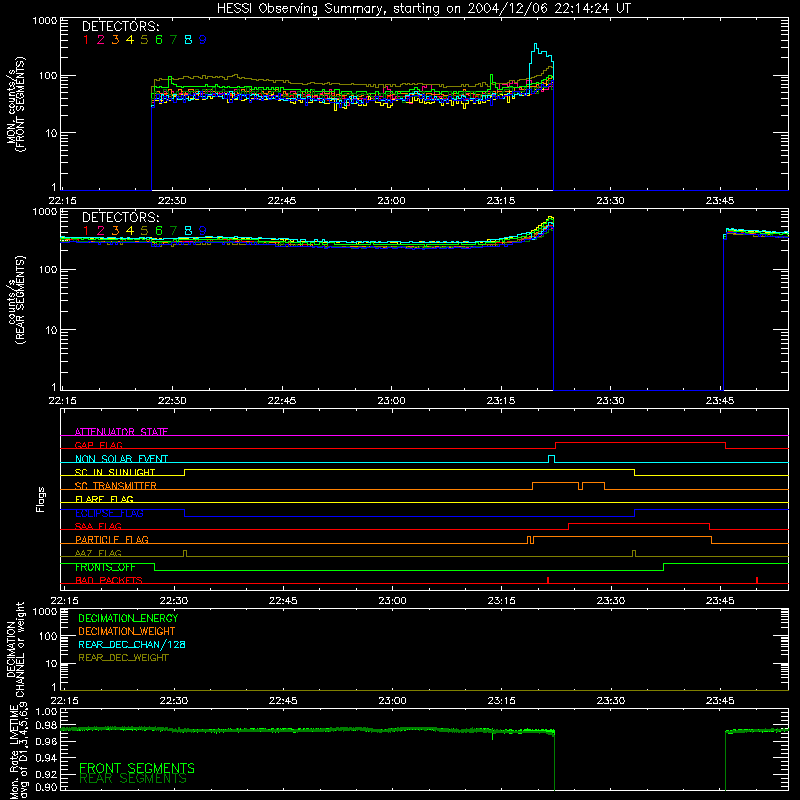Select green detector 6 in rear segments legend

(x=159, y=231)
